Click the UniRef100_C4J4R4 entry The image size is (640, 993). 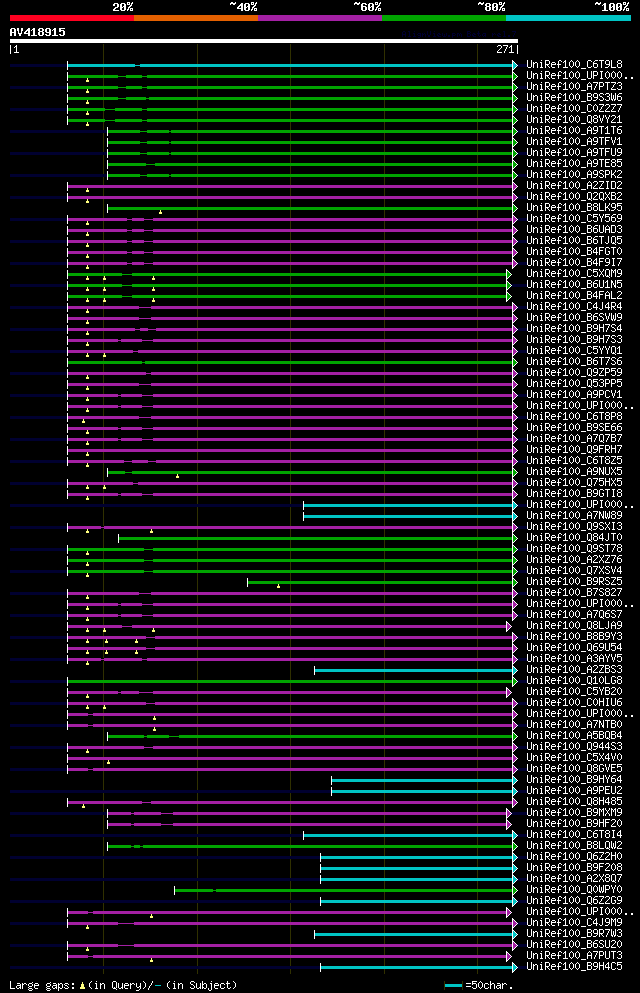[574, 307]
